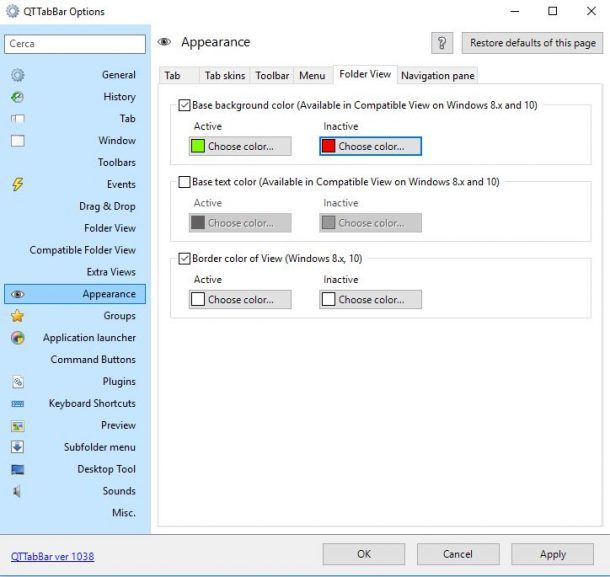Click the Cerca search field
This screenshot has height=577, width=610.
tap(75, 44)
